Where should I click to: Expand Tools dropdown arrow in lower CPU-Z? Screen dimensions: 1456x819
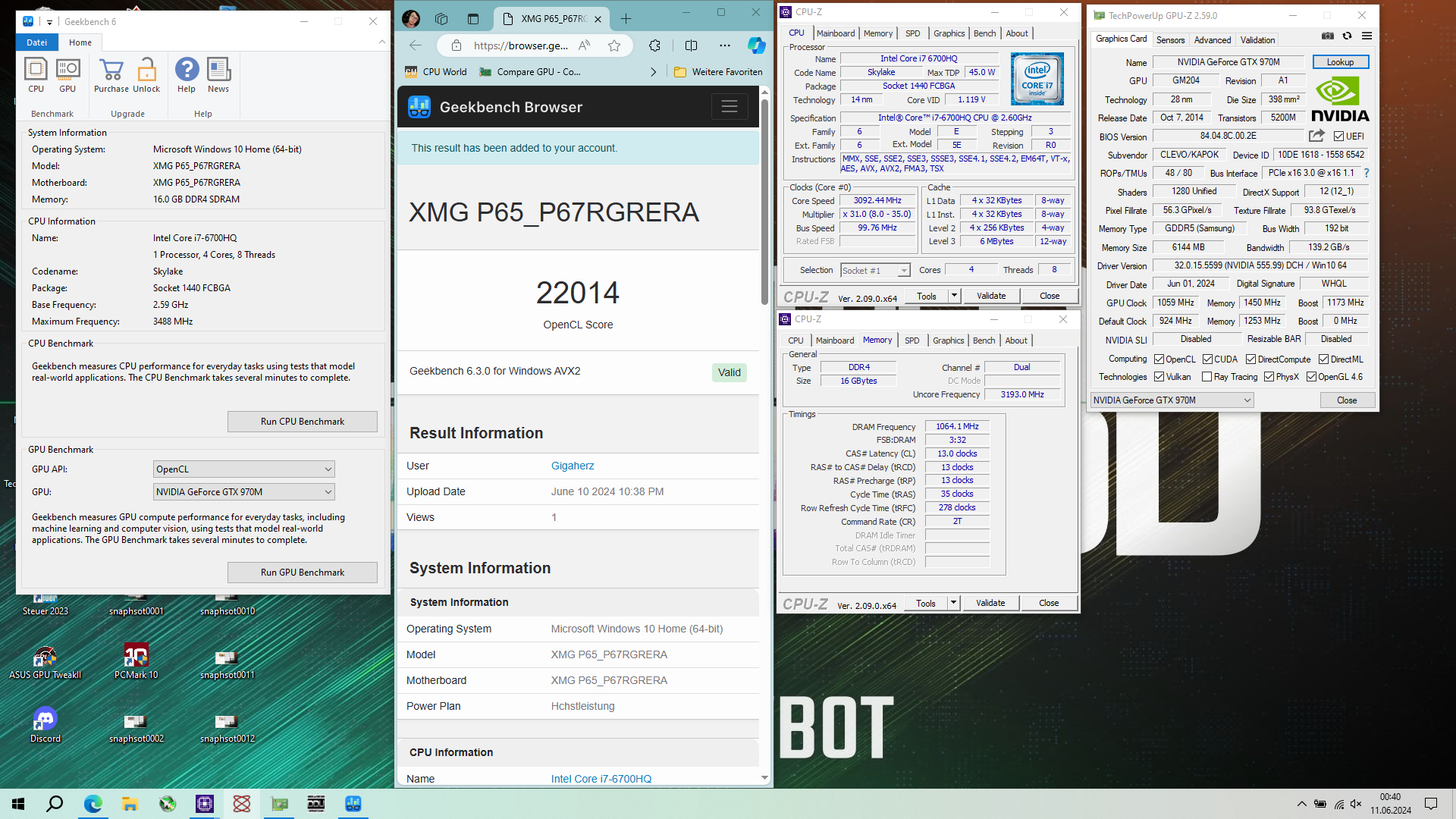[x=953, y=603]
